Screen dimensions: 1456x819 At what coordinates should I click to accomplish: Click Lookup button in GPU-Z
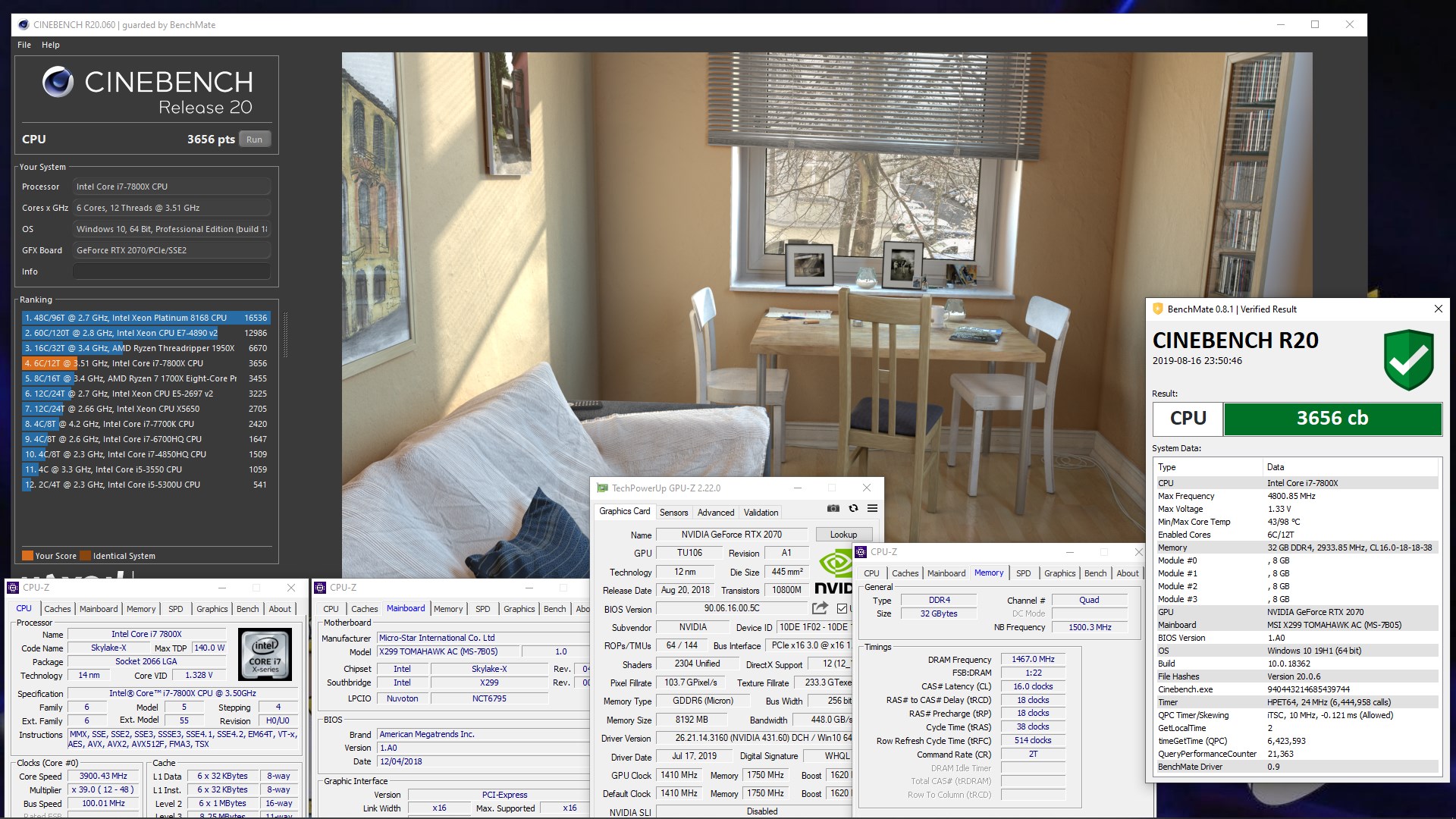(x=843, y=535)
